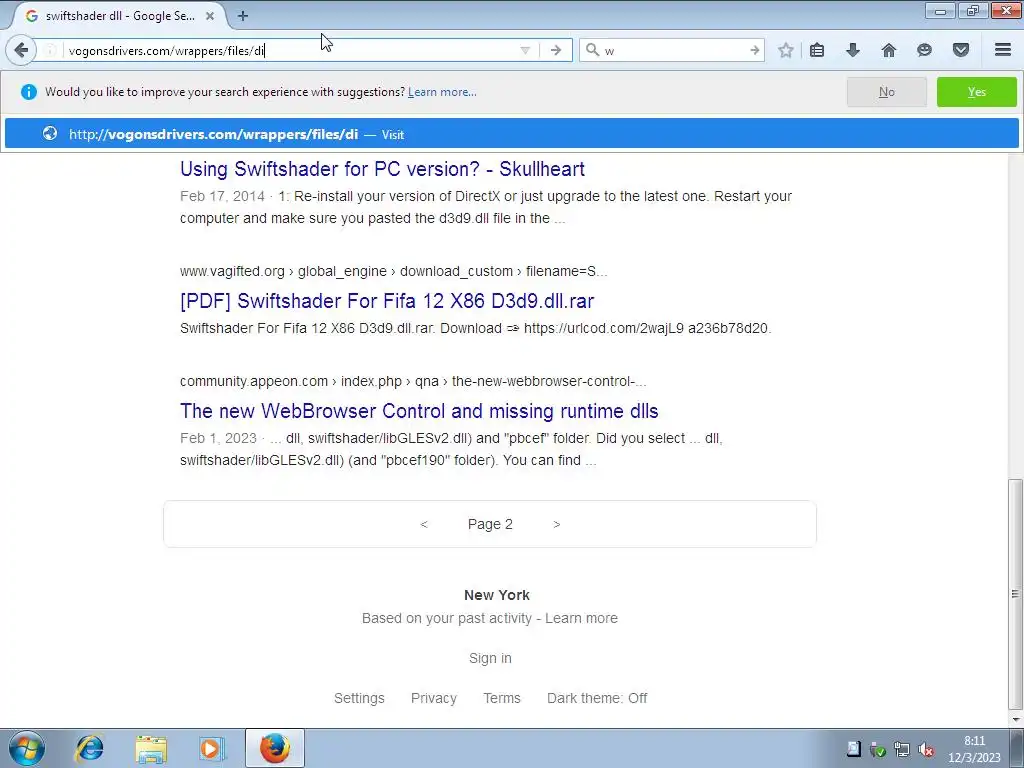Viewport: 1024px width, 768px height.
Task: Select the vogonsdrivers.com Visit autocomplete suggestion
Action: [x=511, y=134]
